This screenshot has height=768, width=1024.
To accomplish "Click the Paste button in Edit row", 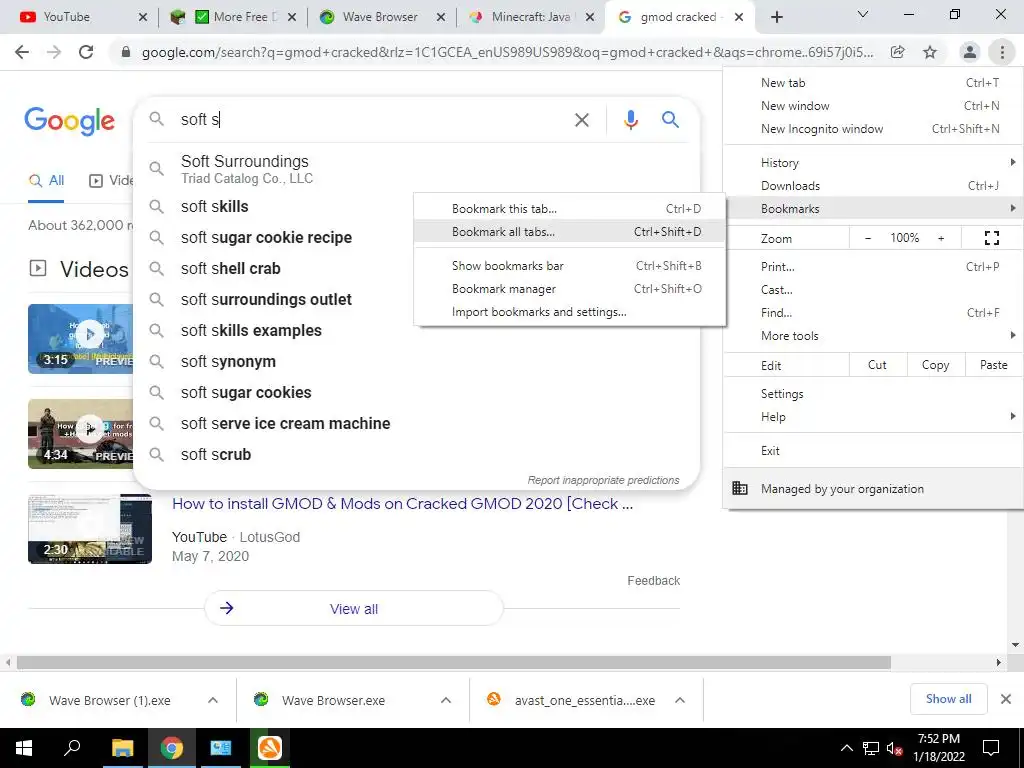I will coord(993,365).
